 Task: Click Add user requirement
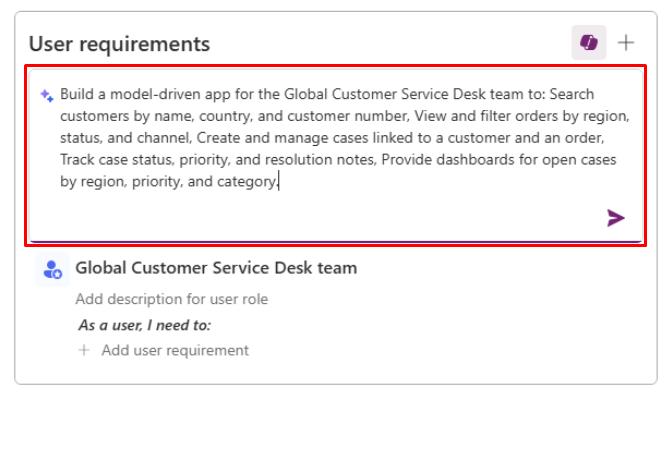[175, 350]
